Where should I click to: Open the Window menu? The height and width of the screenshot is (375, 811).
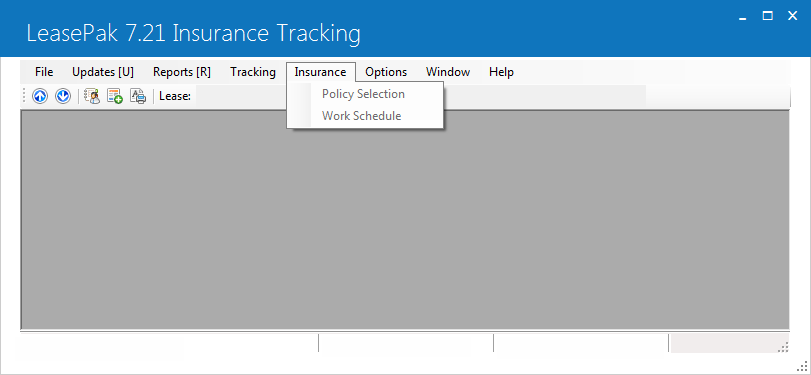point(448,72)
